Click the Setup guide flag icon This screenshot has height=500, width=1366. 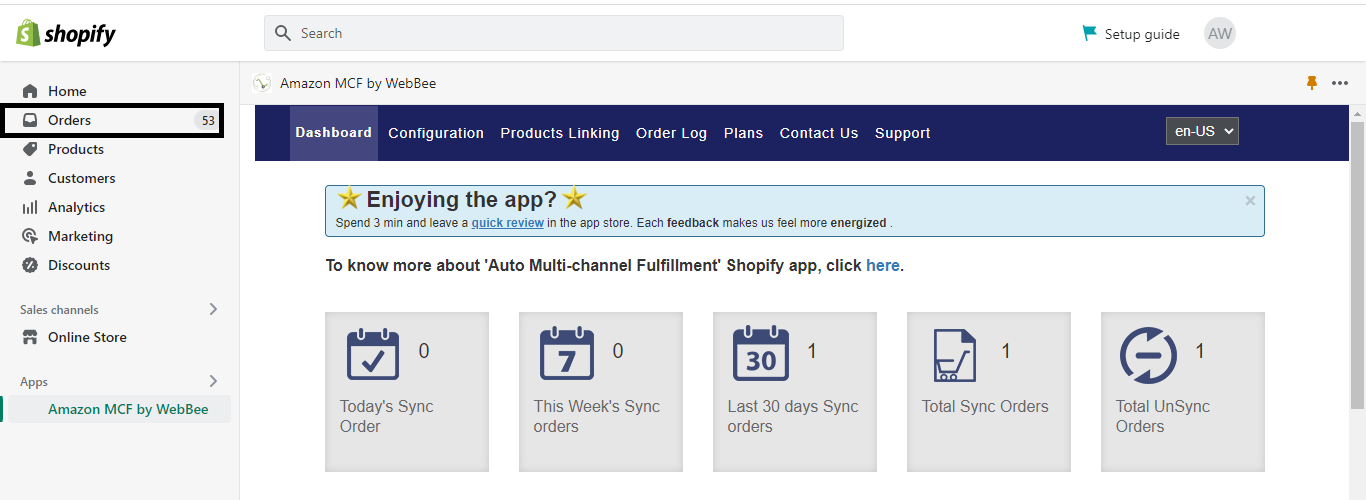(1090, 34)
